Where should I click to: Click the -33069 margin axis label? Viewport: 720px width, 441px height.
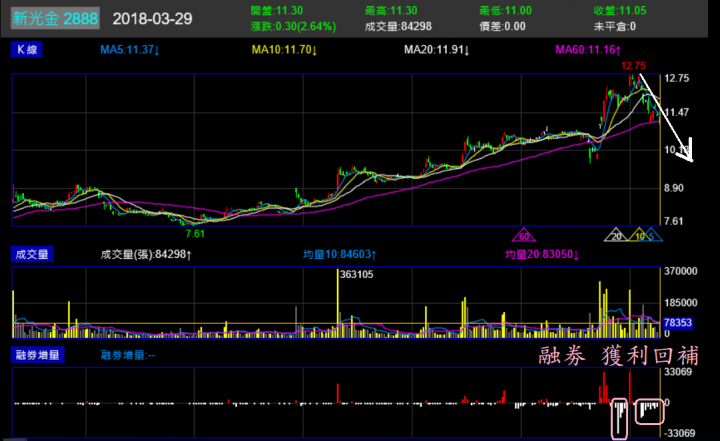point(680,433)
